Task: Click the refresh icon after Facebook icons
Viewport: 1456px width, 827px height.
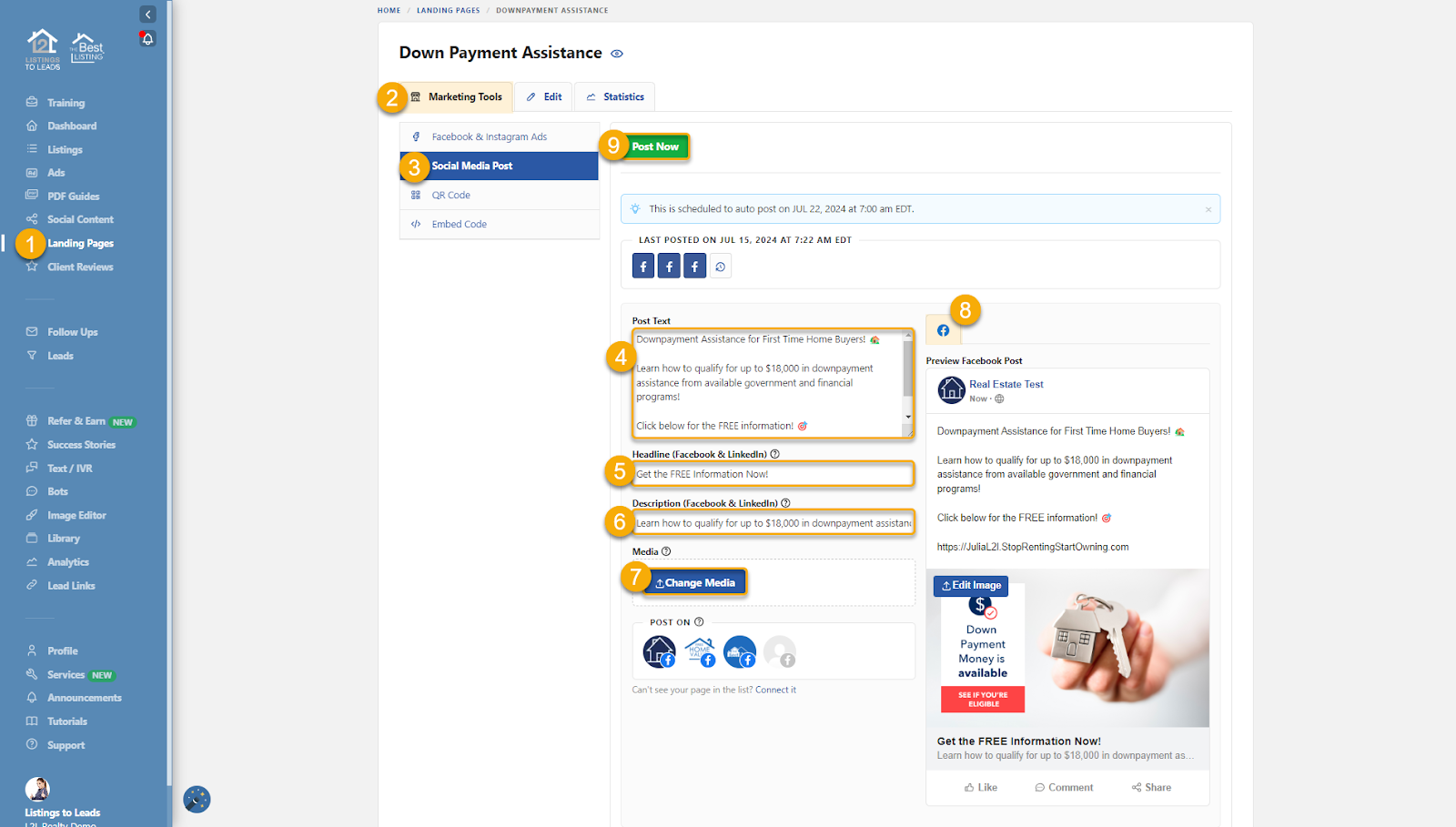Action: [720, 267]
